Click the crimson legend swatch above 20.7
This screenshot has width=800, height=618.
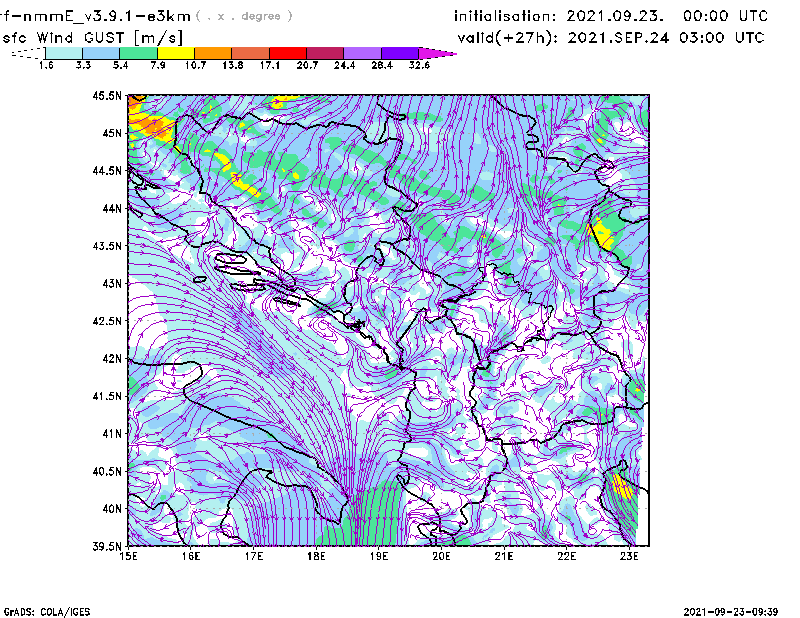click(325, 53)
